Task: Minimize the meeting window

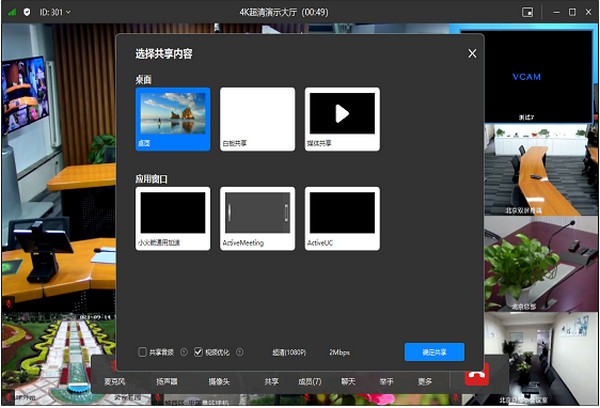Action: coord(556,12)
